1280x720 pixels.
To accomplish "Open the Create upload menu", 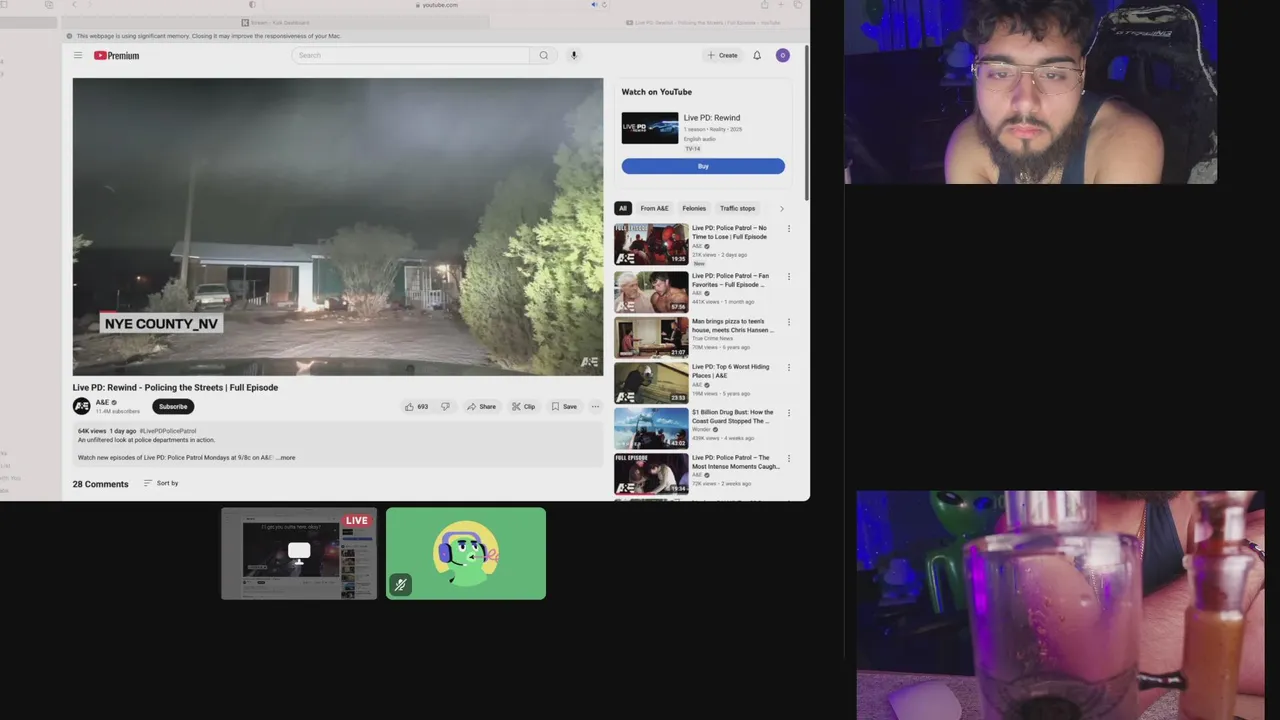I will 723,55.
